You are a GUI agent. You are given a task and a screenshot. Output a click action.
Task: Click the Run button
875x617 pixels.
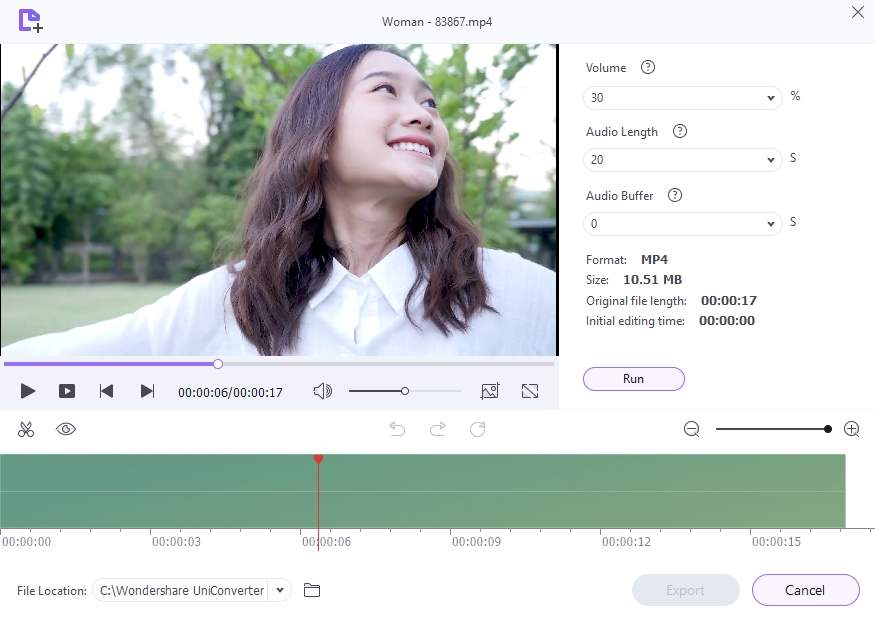633,379
